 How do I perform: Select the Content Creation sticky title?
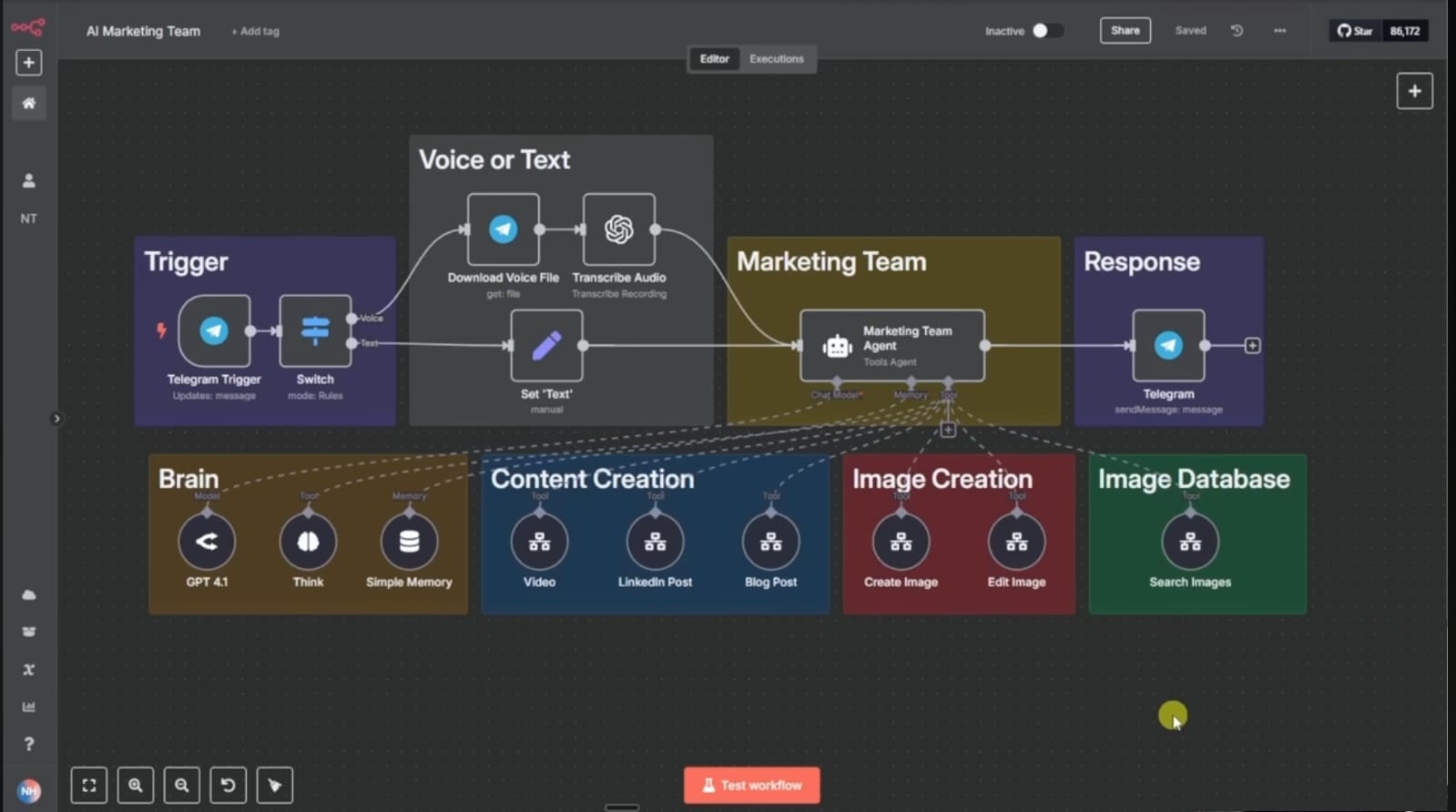tap(592, 479)
